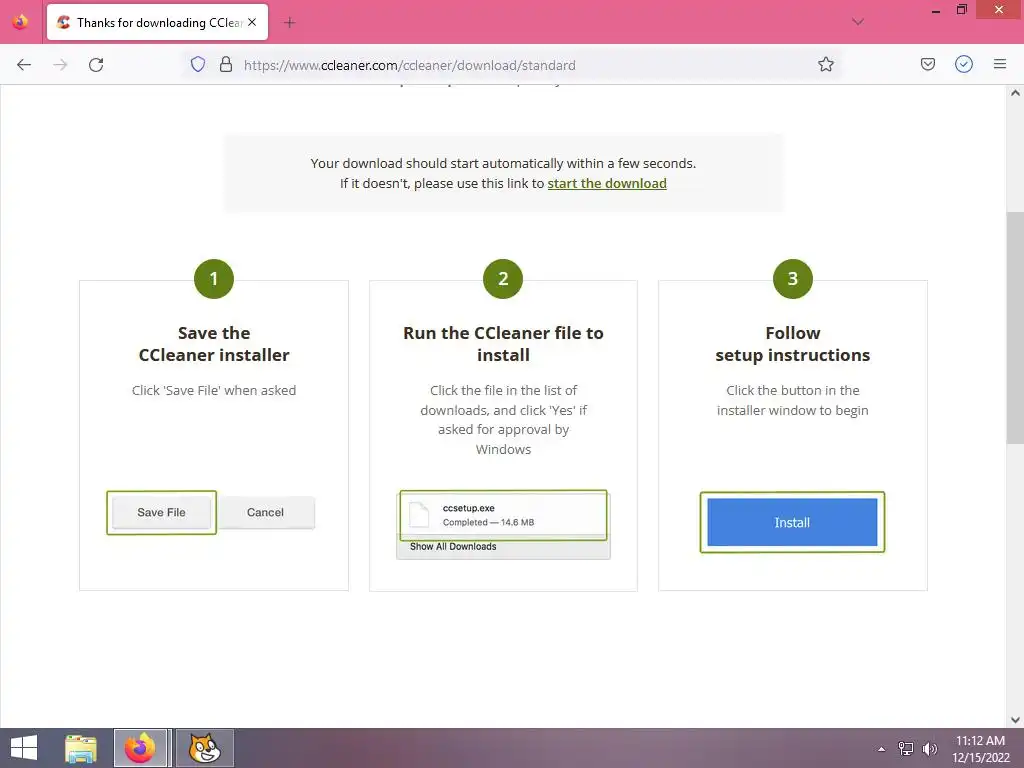Click the 'Follow setup instructions' heading
The height and width of the screenshot is (768, 1024).
pyautogui.click(x=792, y=344)
